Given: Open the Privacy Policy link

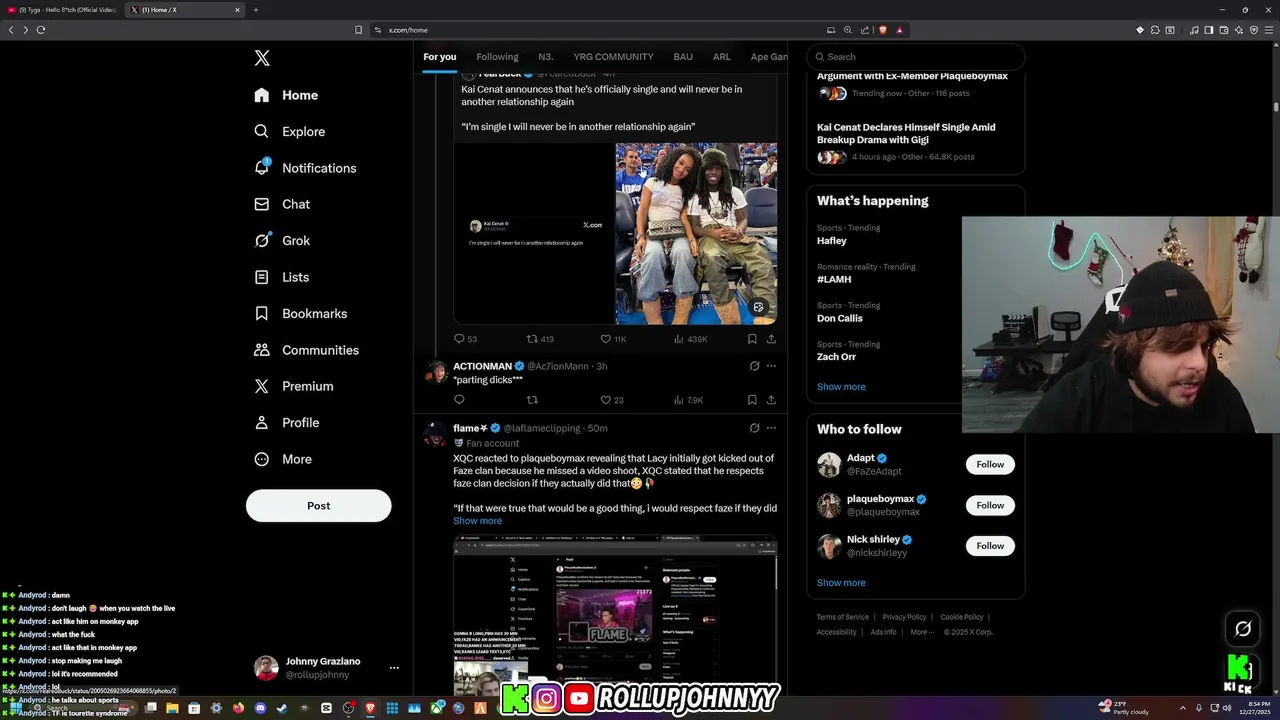Looking at the screenshot, I should pos(904,617).
